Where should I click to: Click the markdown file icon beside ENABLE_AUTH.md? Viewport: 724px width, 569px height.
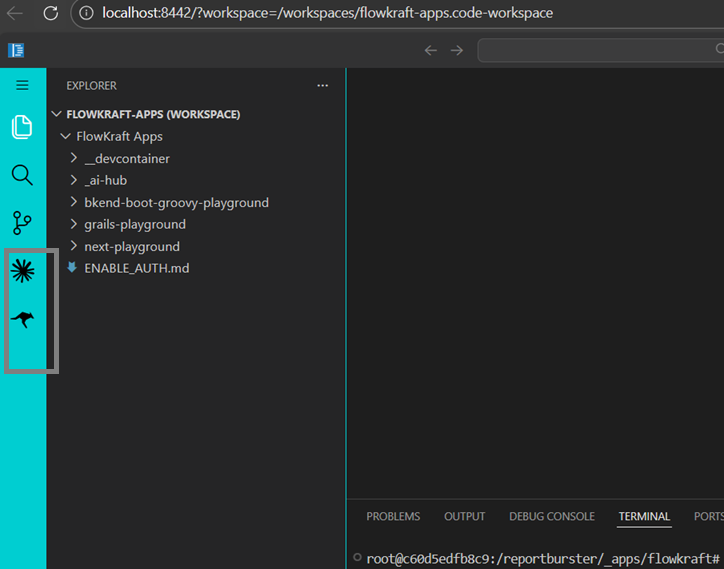72,267
